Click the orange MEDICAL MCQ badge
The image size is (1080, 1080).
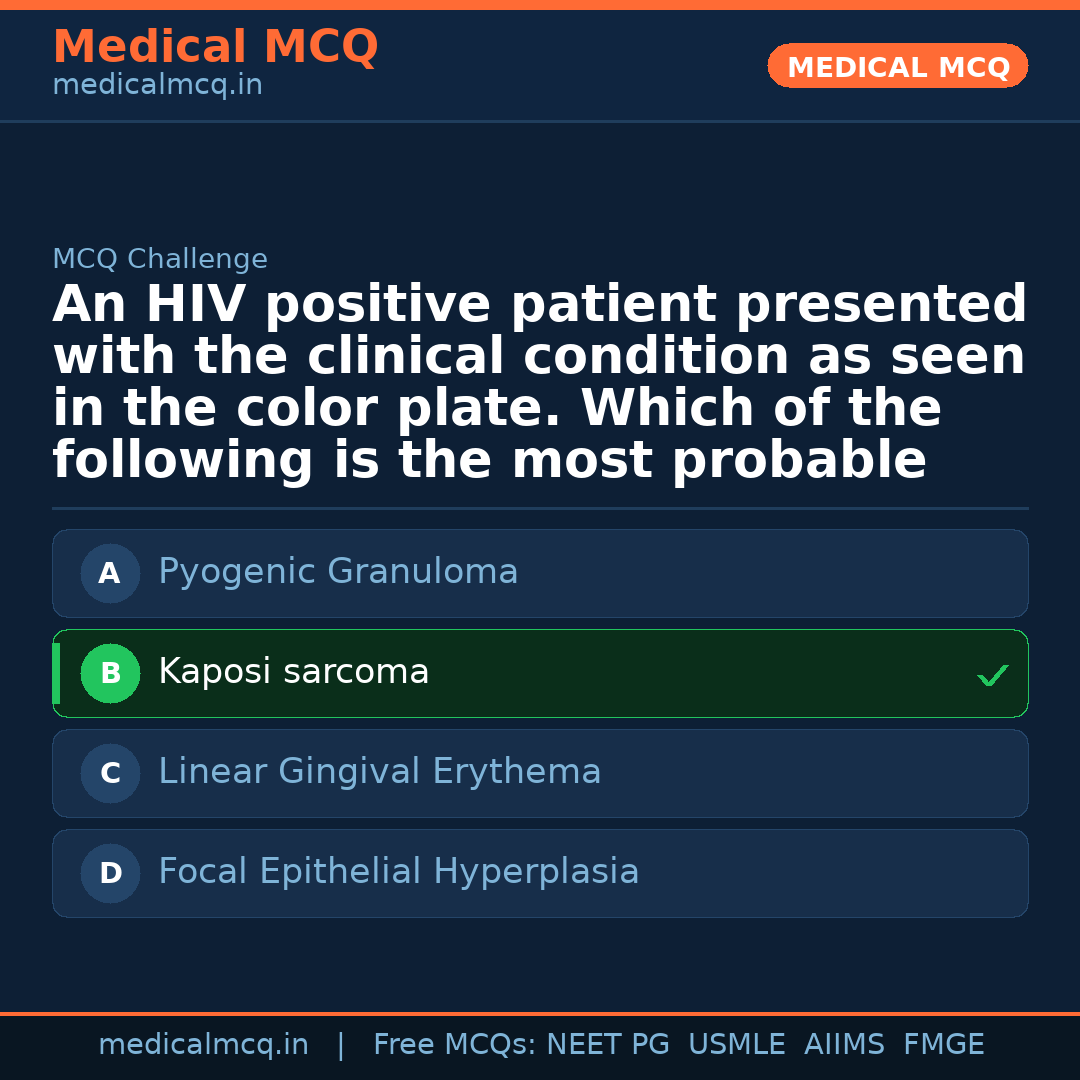click(x=898, y=66)
